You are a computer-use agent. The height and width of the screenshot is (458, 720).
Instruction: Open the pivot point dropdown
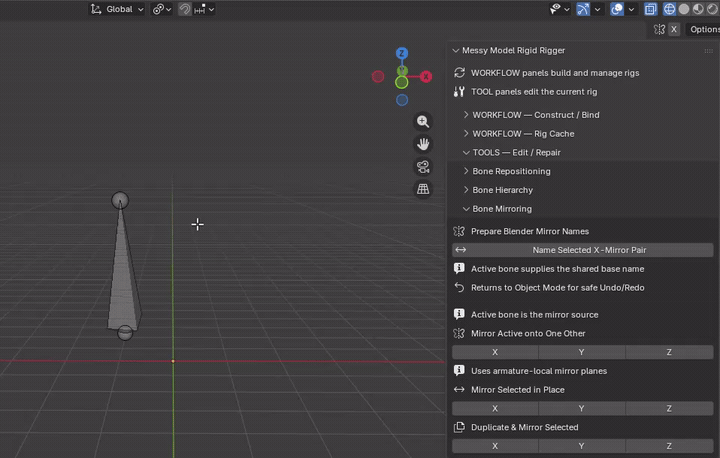pyautogui.click(x=162, y=9)
